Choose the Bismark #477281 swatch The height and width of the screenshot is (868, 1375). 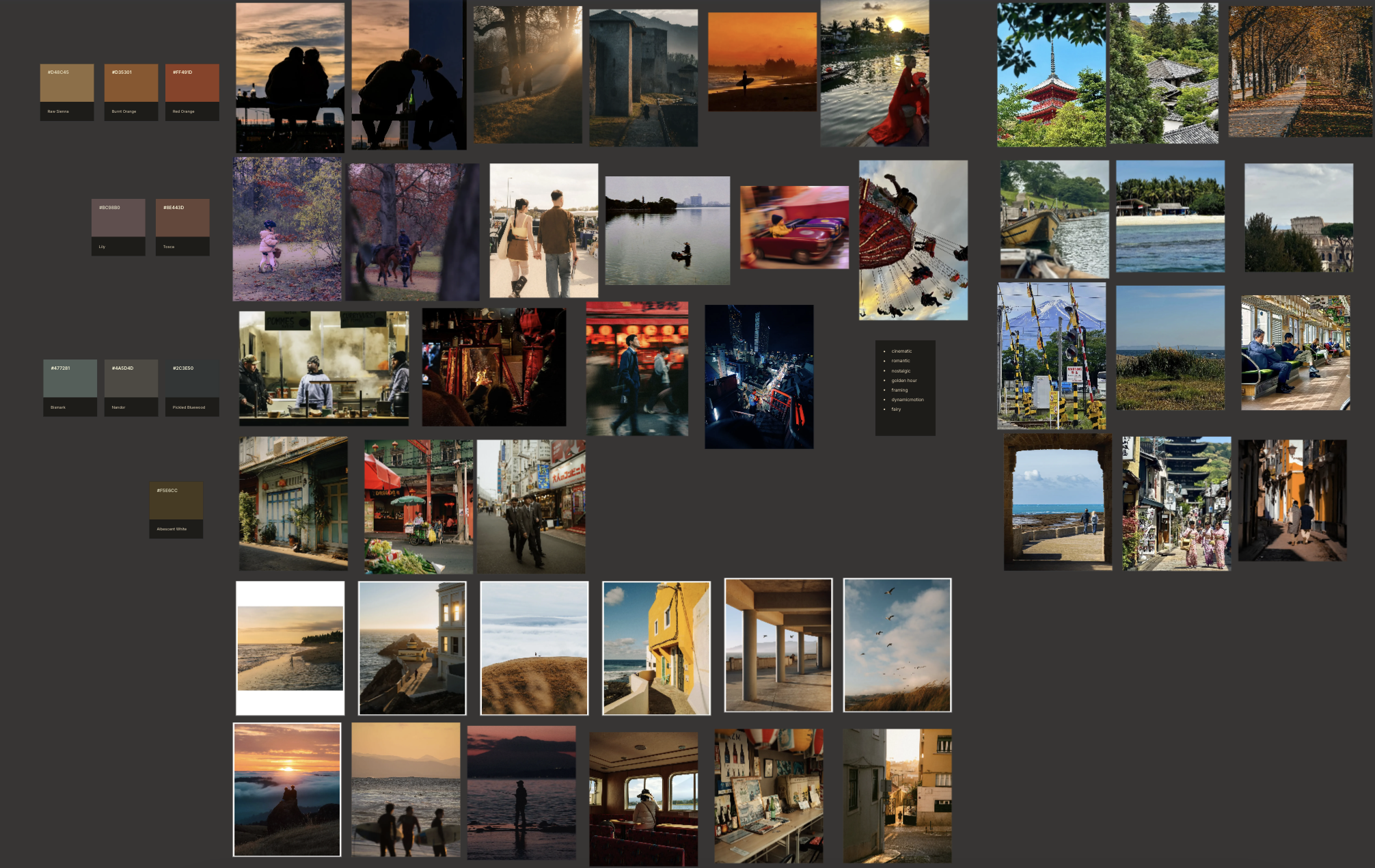click(70, 388)
